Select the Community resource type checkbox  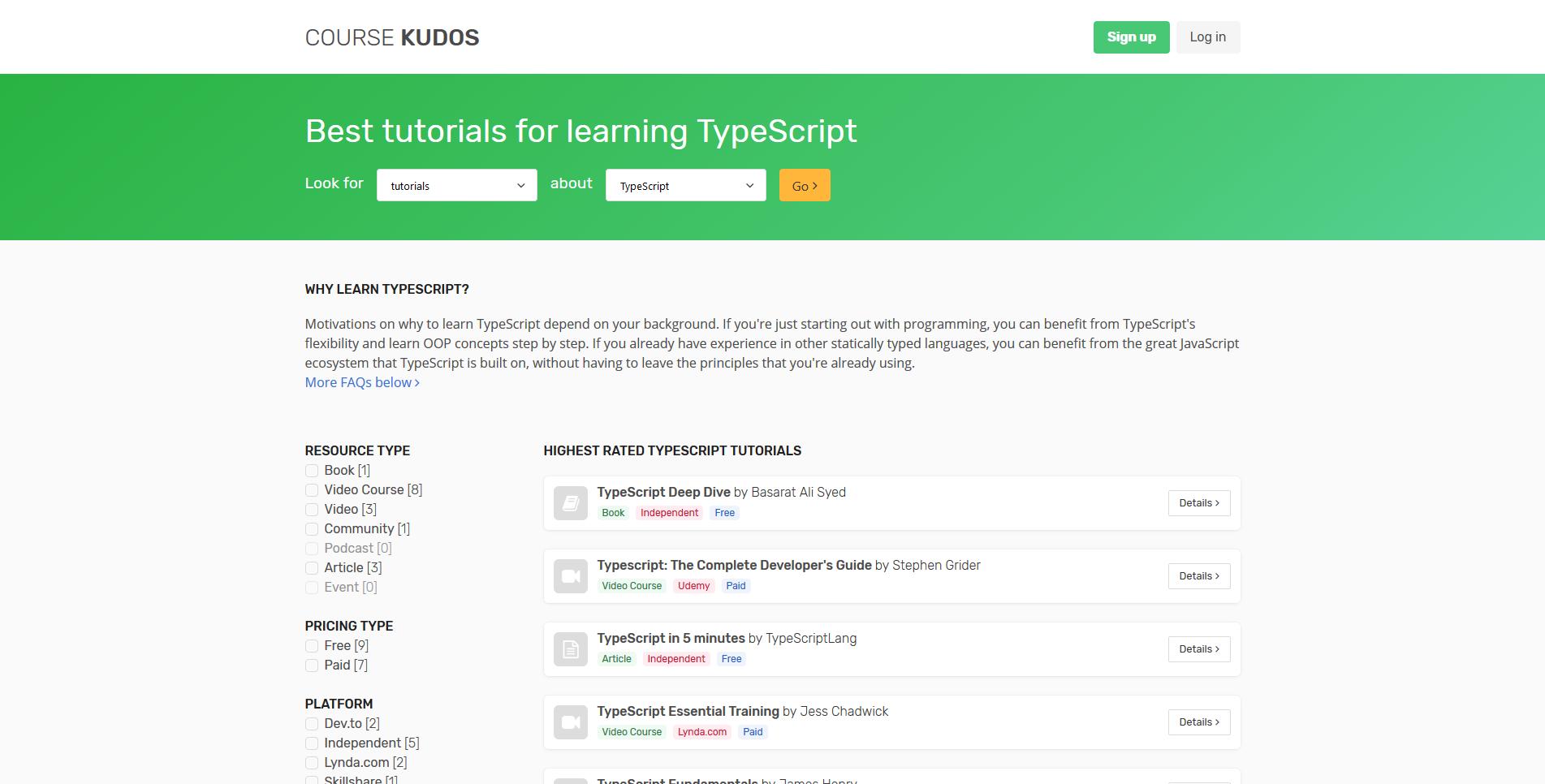312,529
